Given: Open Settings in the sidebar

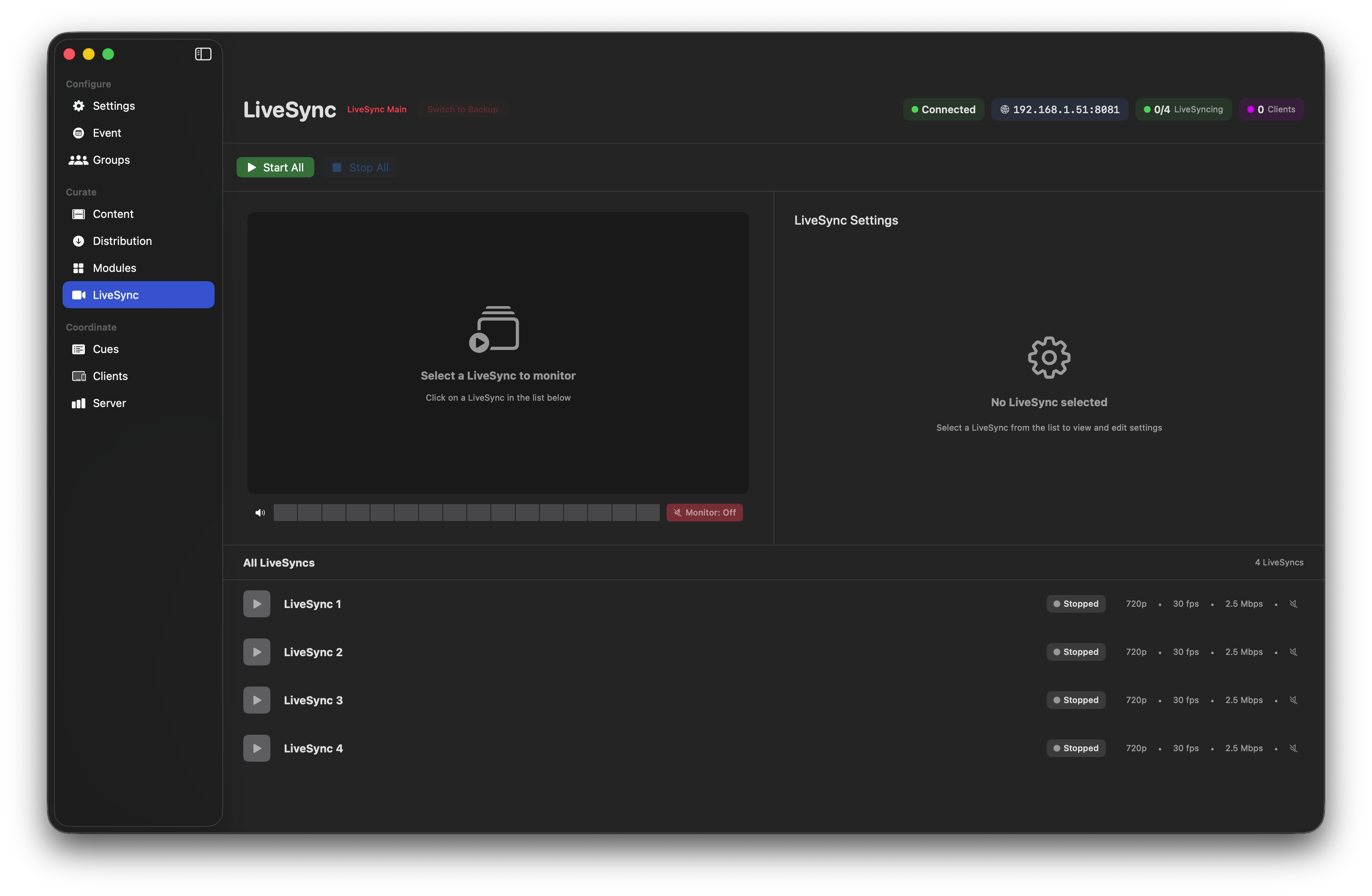Looking at the screenshot, I should point(139,106).
